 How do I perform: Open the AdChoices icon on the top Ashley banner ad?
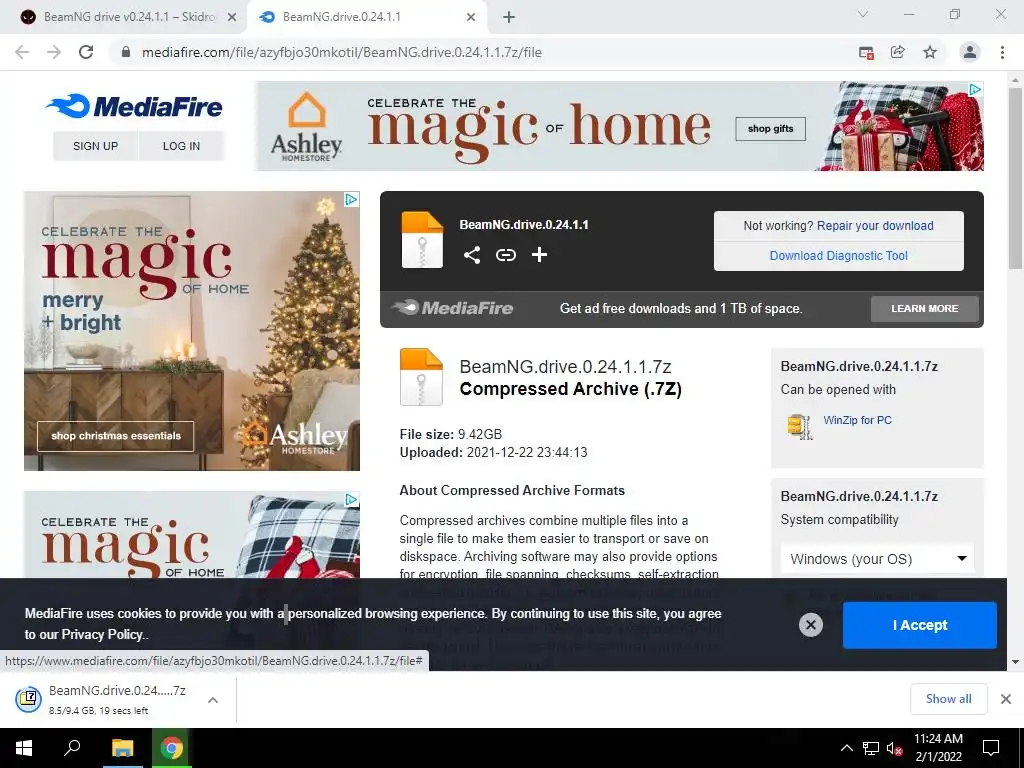point(974,89)
